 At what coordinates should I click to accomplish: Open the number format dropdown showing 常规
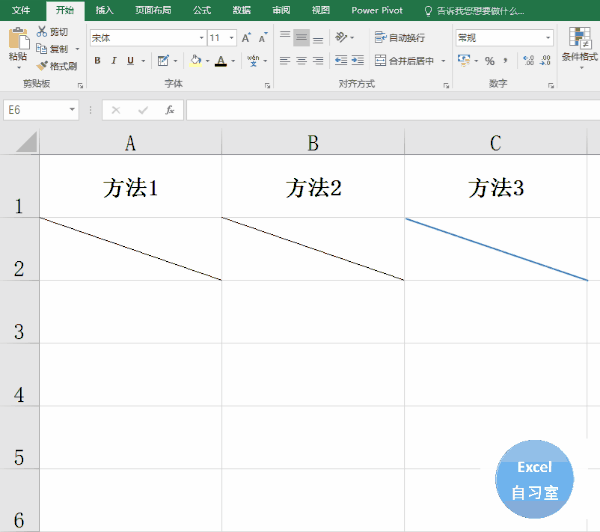(x=548, y=38)
